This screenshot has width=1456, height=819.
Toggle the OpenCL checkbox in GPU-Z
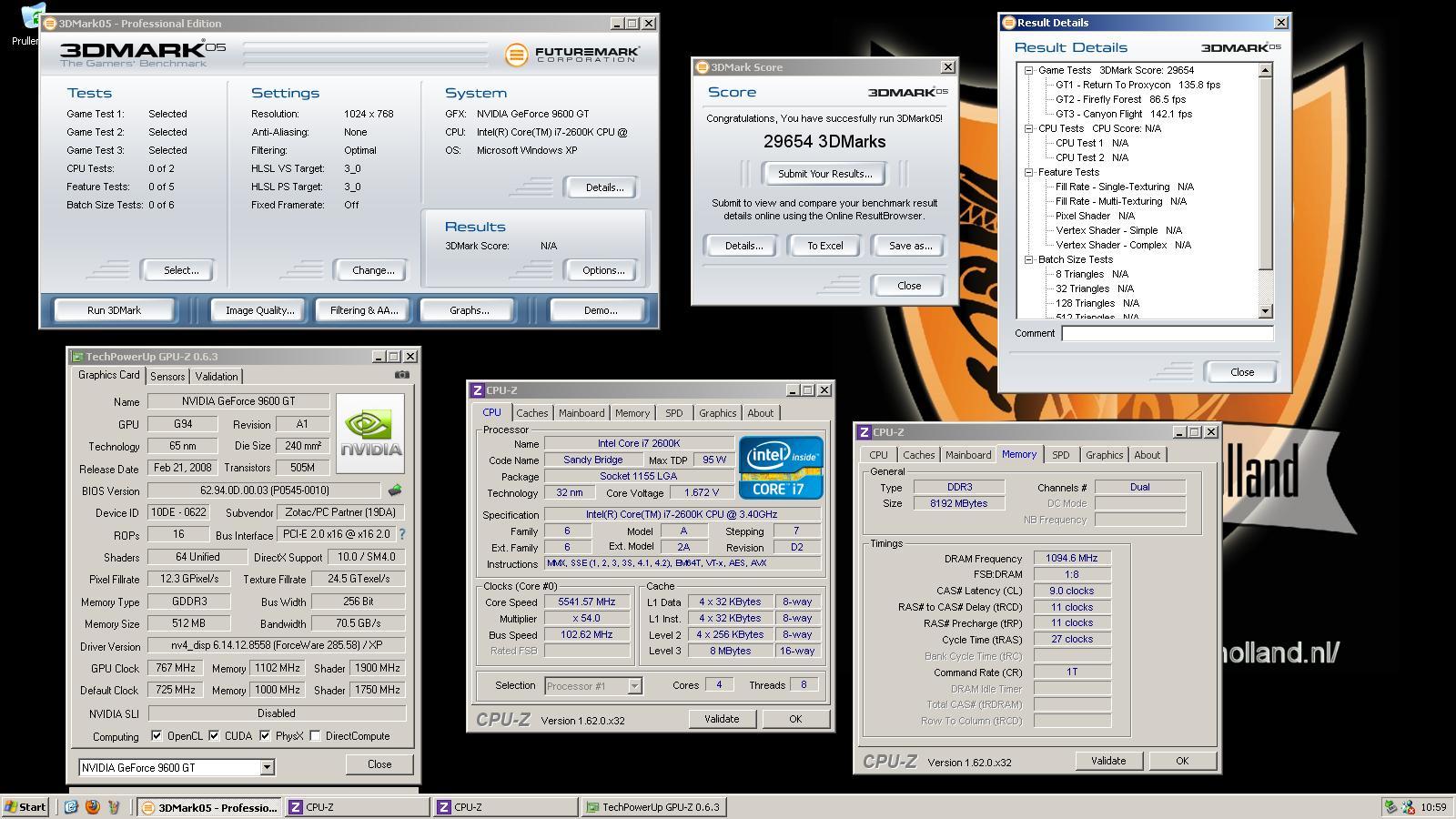click(157, 736)
